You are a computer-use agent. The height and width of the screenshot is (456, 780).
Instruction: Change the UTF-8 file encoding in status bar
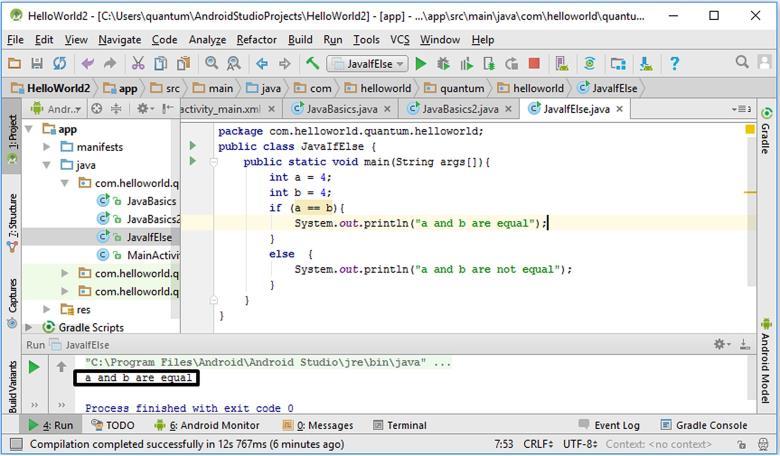pos(580,444)
